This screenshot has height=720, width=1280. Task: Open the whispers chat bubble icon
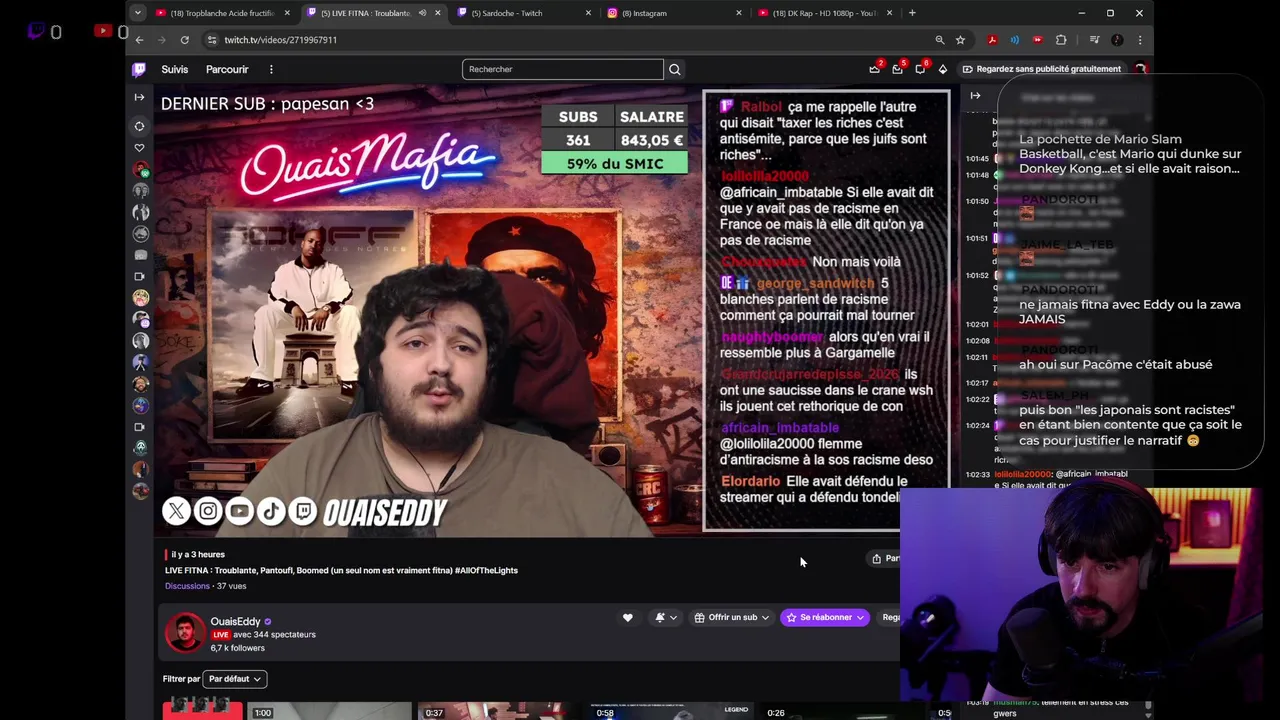click(x=920, y=69)
